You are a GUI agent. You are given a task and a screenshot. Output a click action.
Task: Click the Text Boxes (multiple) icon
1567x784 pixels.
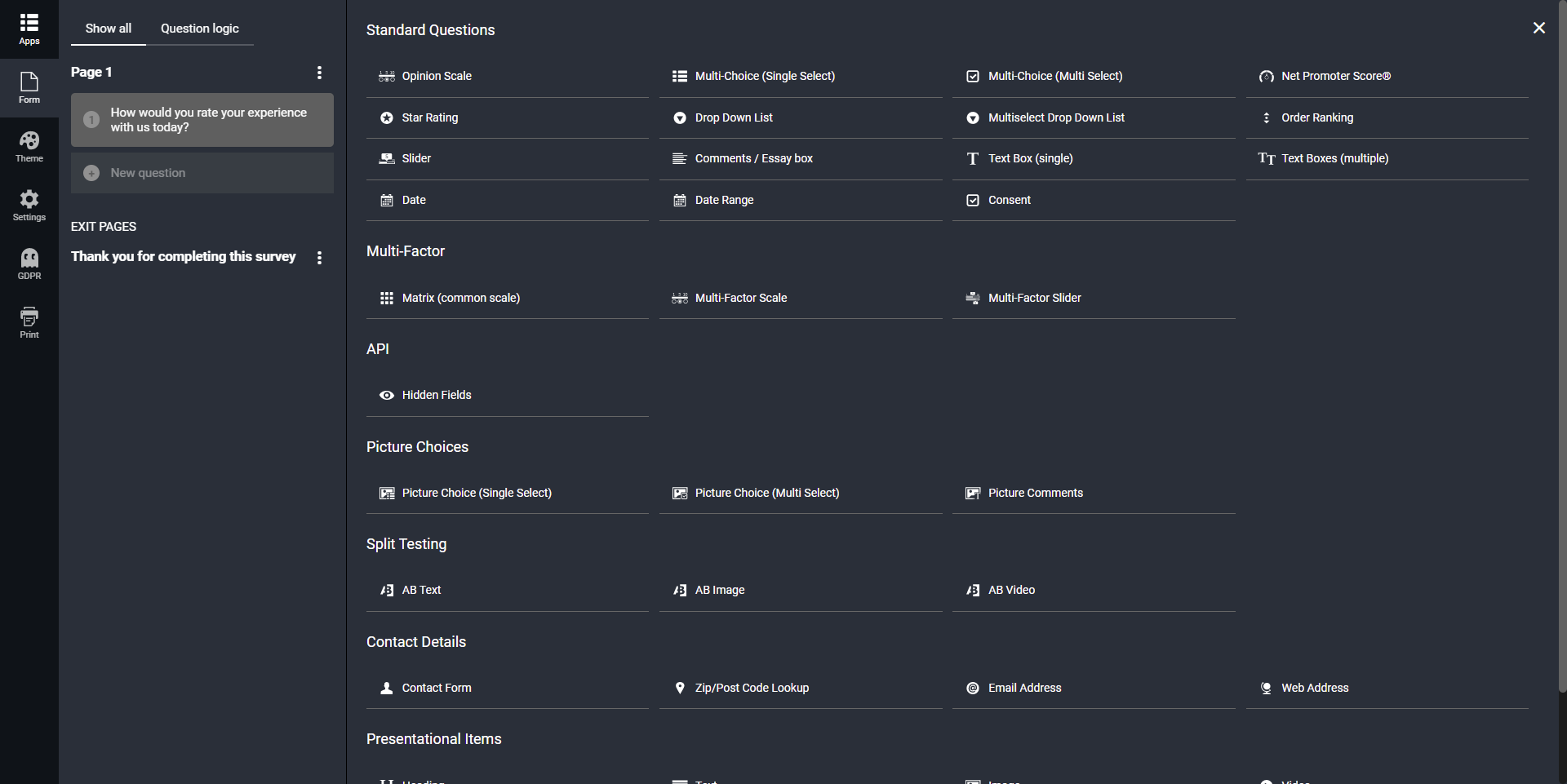pos(1267,158)
